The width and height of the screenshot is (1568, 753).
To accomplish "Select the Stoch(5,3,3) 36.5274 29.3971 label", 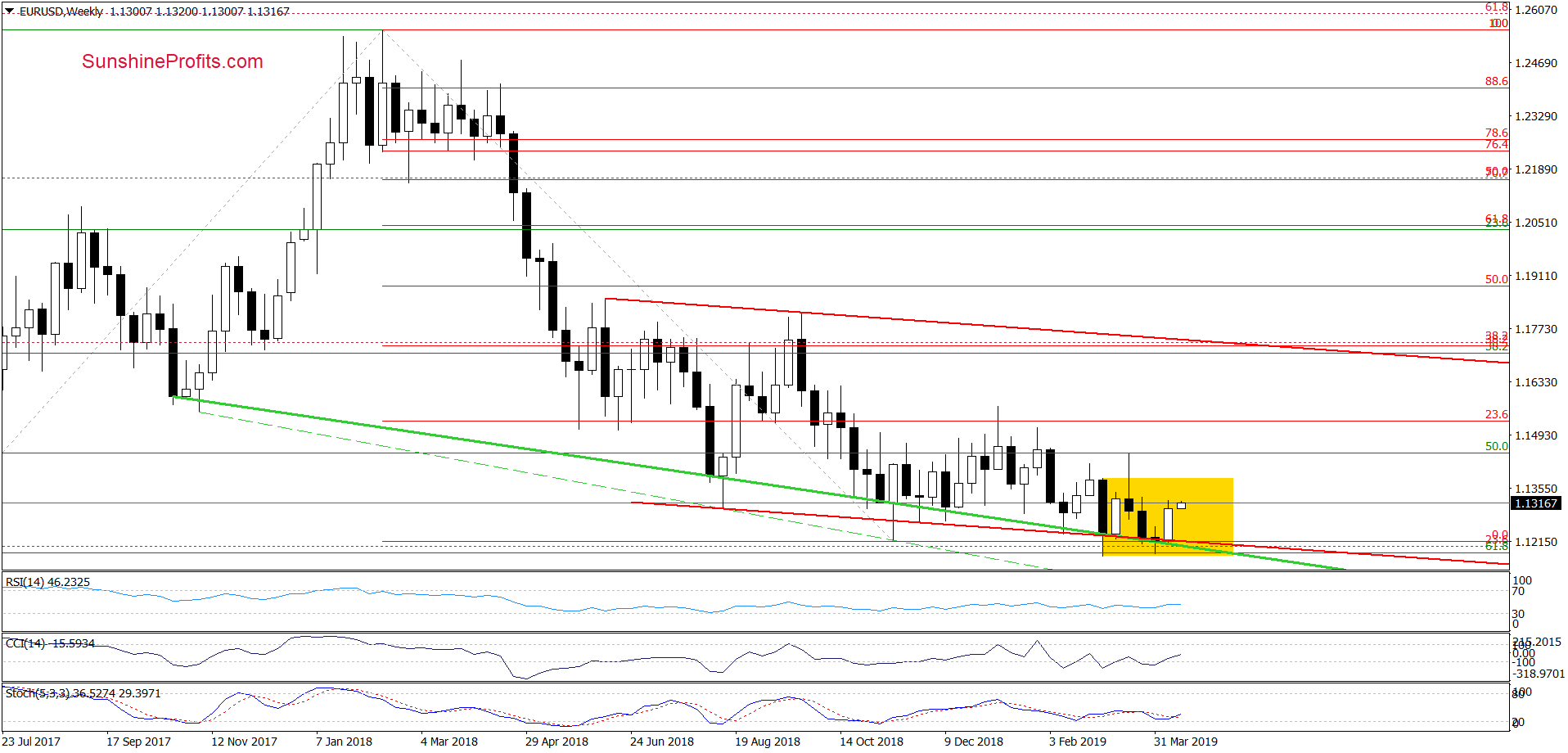I will 83,693.
